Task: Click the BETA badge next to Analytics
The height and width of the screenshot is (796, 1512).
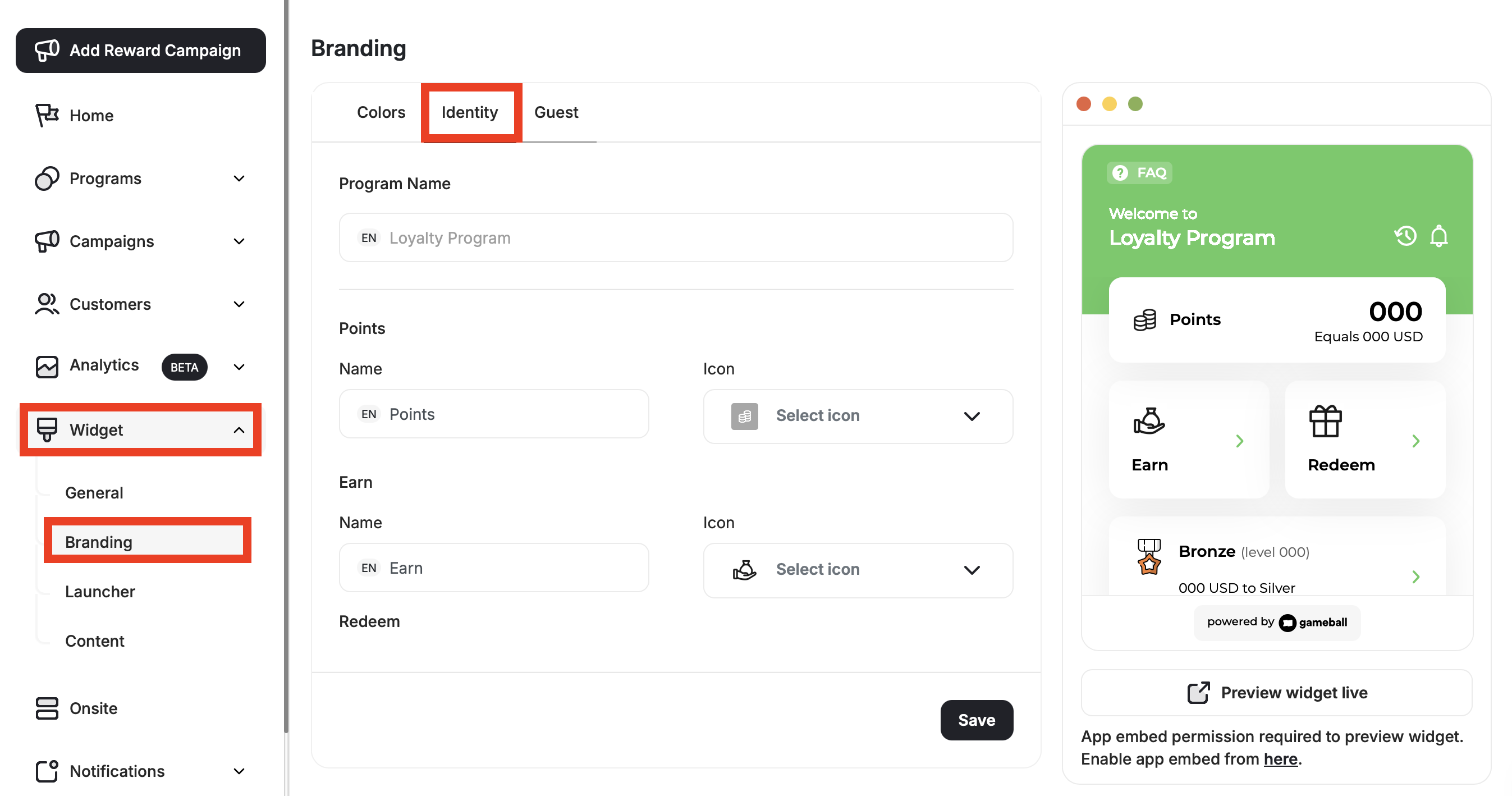Action: pyautogui.click(x=184, y=367)
